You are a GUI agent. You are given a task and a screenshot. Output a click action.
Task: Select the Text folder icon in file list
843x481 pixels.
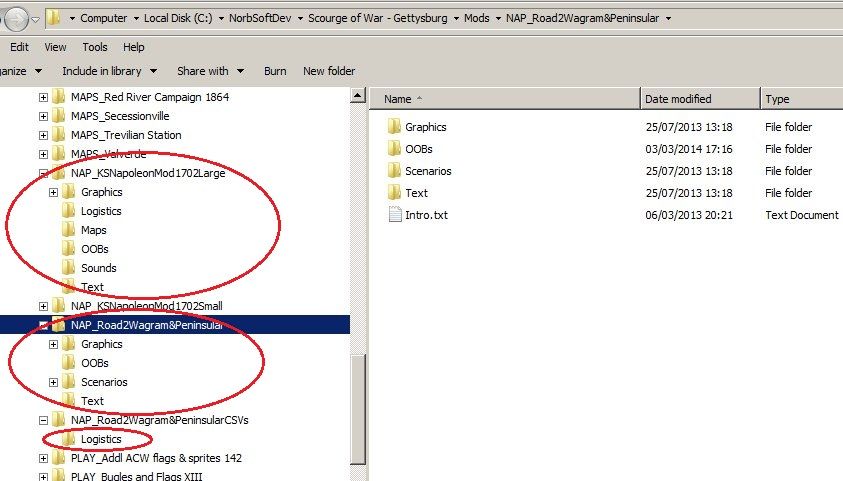(x=394, y=193)
